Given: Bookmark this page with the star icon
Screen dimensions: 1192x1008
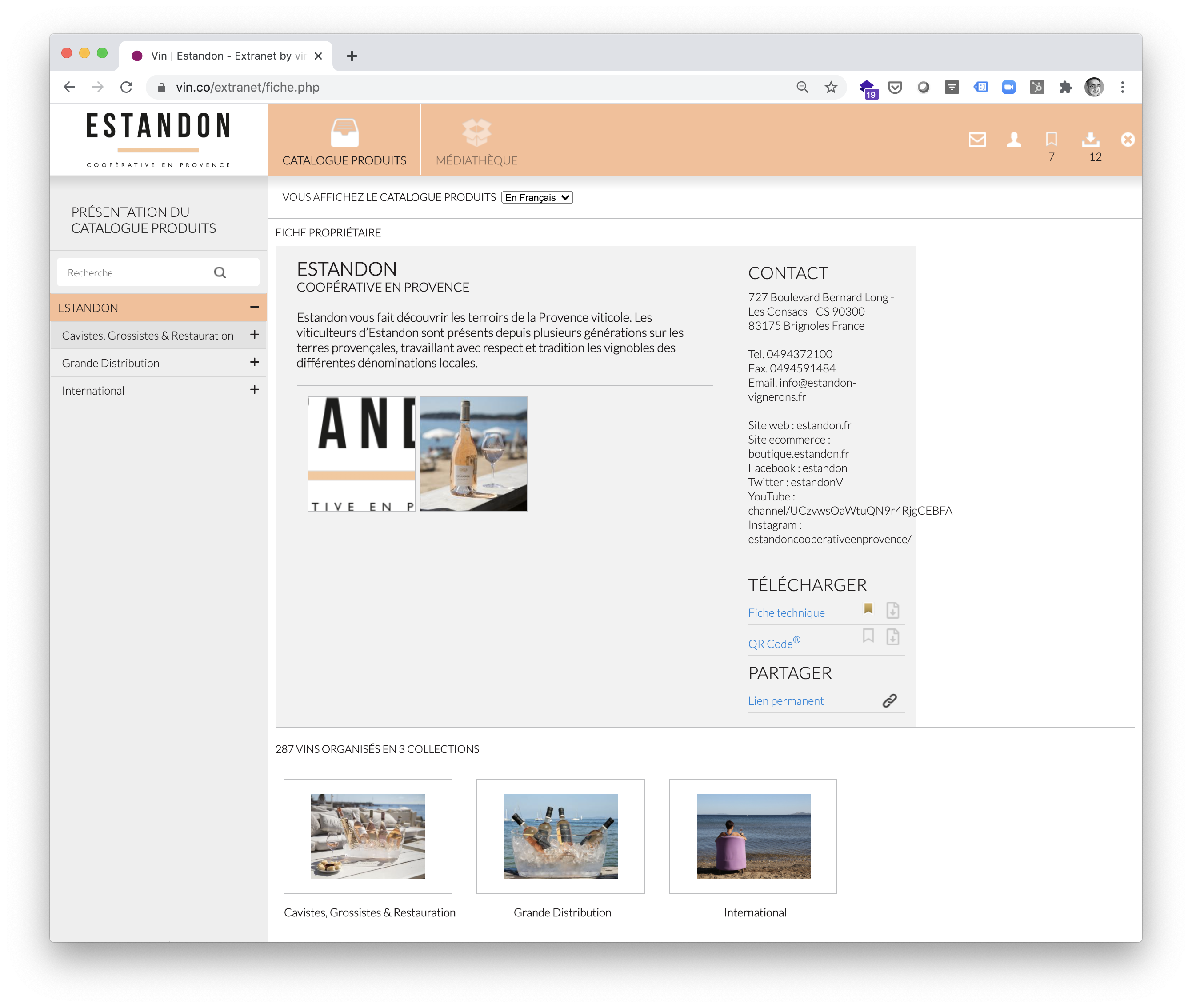Looking at the screenshot, I should point(830,87).
